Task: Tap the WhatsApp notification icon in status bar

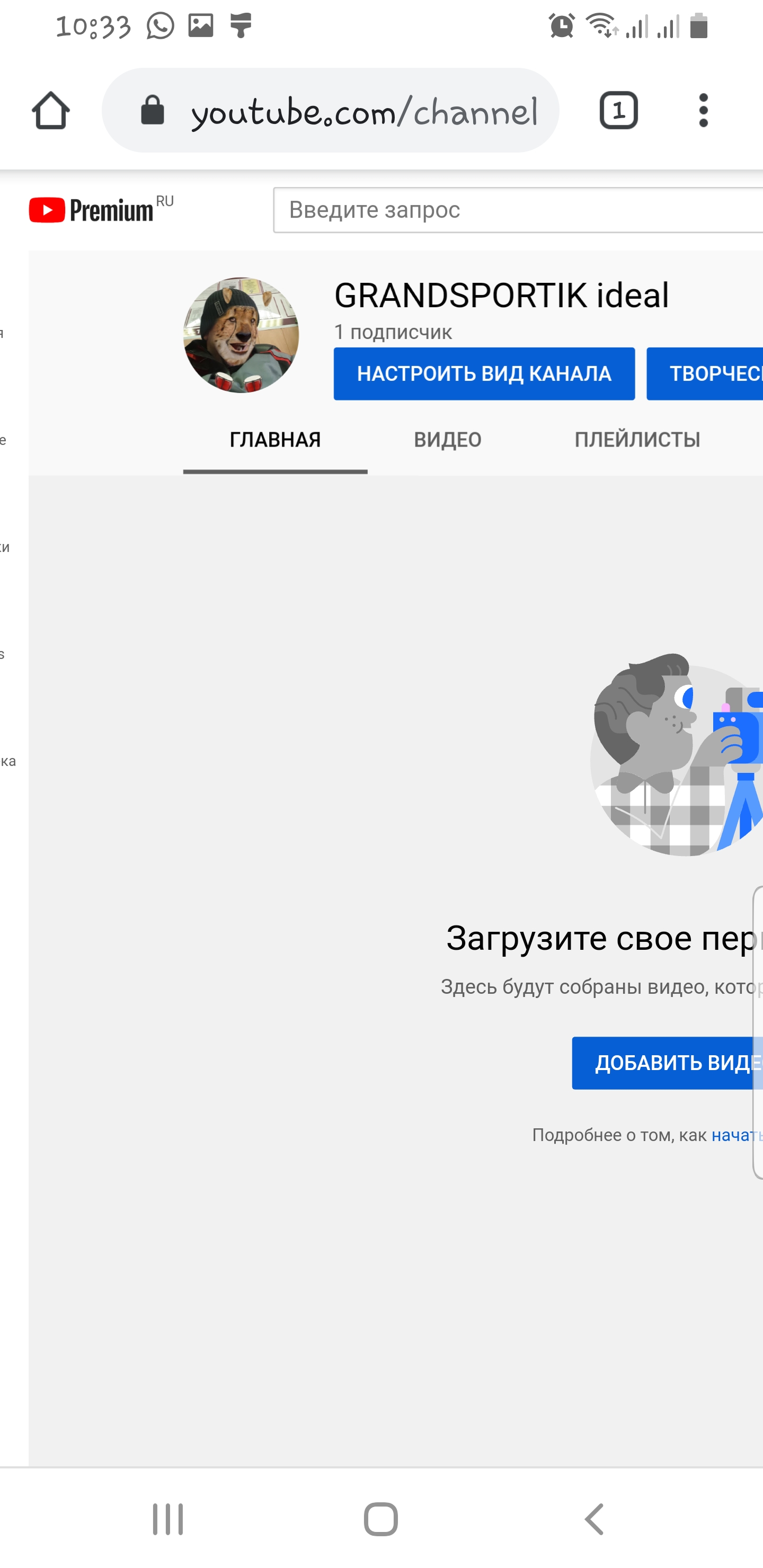Action: (160, 26)
